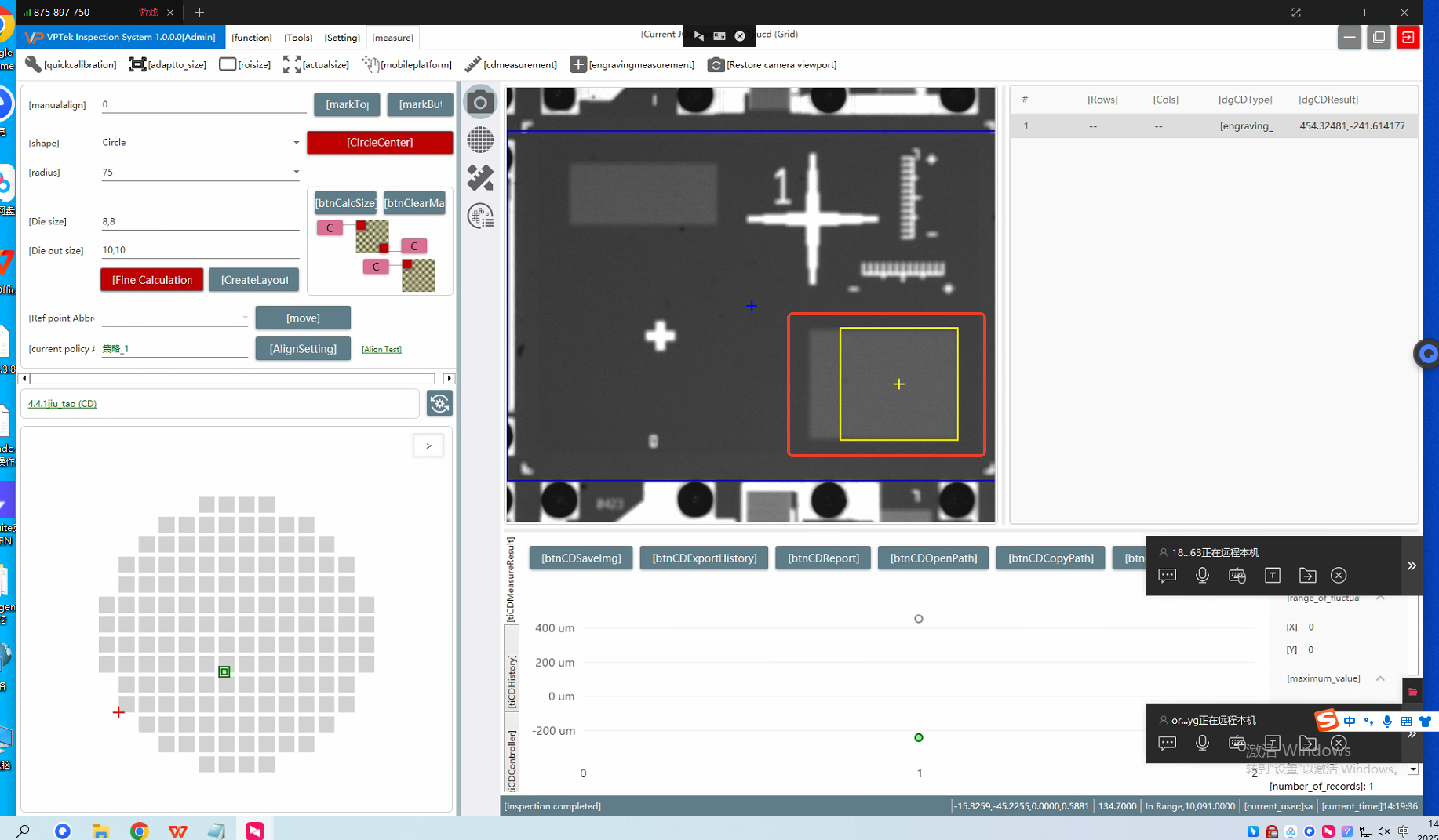Click the Fine Calculation button
The image size is (1439, 840).
pyautogui.click(x=151, y=279)
